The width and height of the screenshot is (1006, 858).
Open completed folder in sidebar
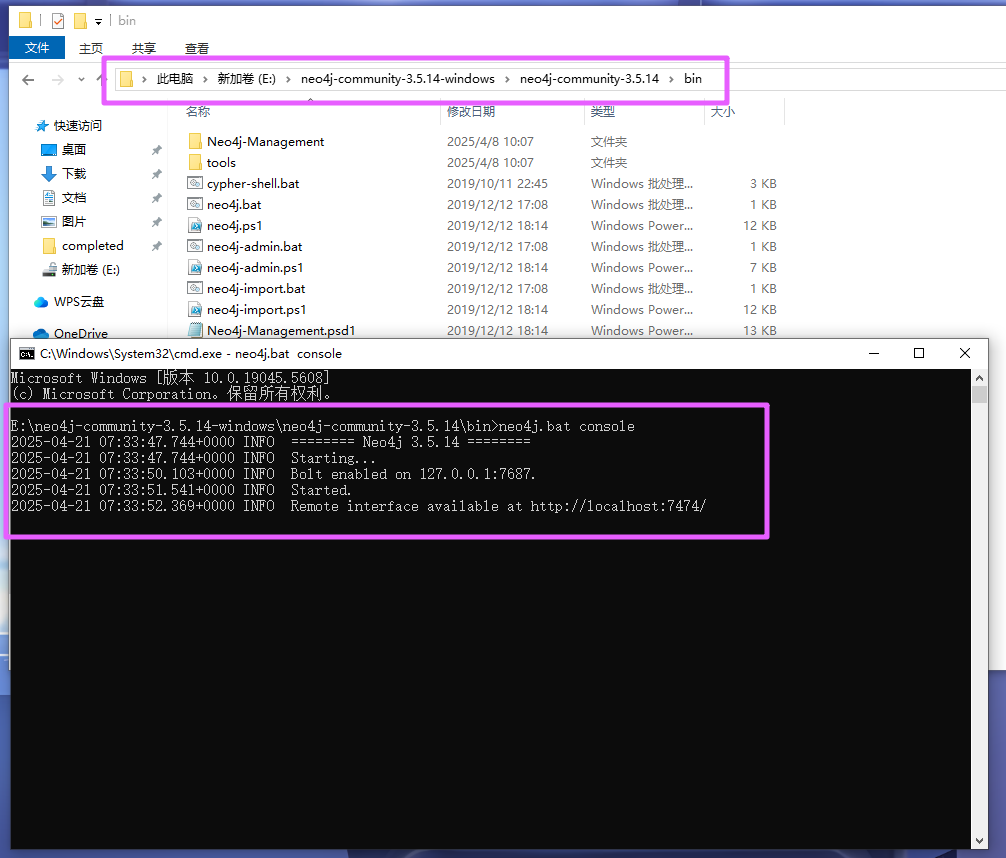click(x=92, y=246)
